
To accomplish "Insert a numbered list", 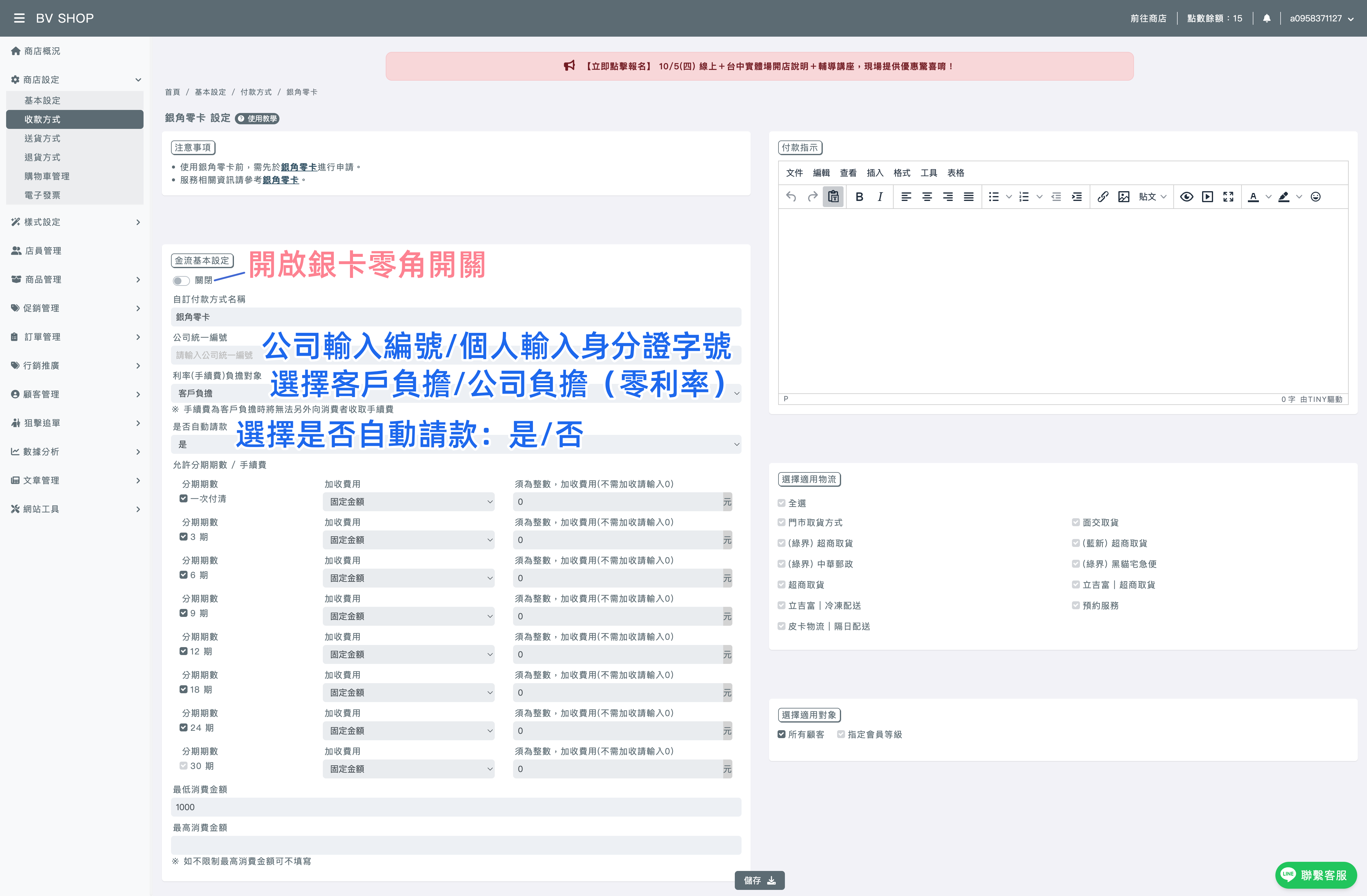I will click(x=1024, y=197).
